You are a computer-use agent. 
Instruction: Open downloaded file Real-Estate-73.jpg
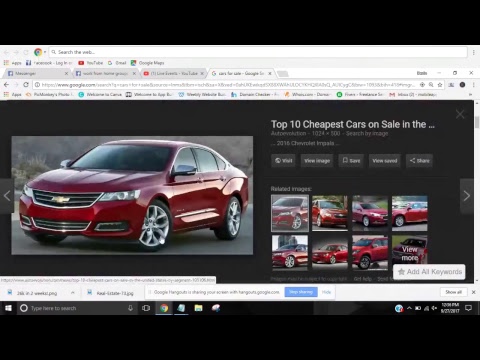(x=111, y=293)
